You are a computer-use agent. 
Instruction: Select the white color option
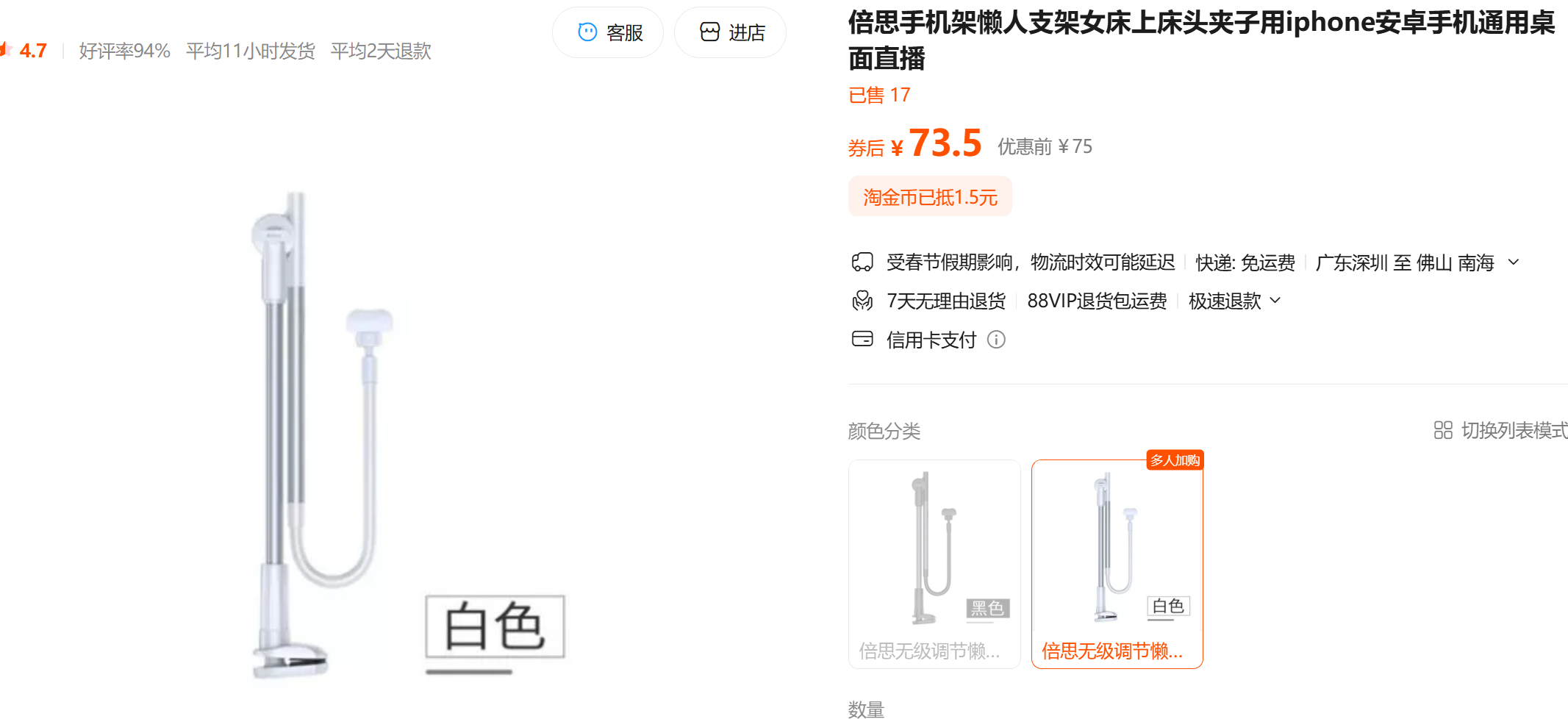[x=1117, y=564]
